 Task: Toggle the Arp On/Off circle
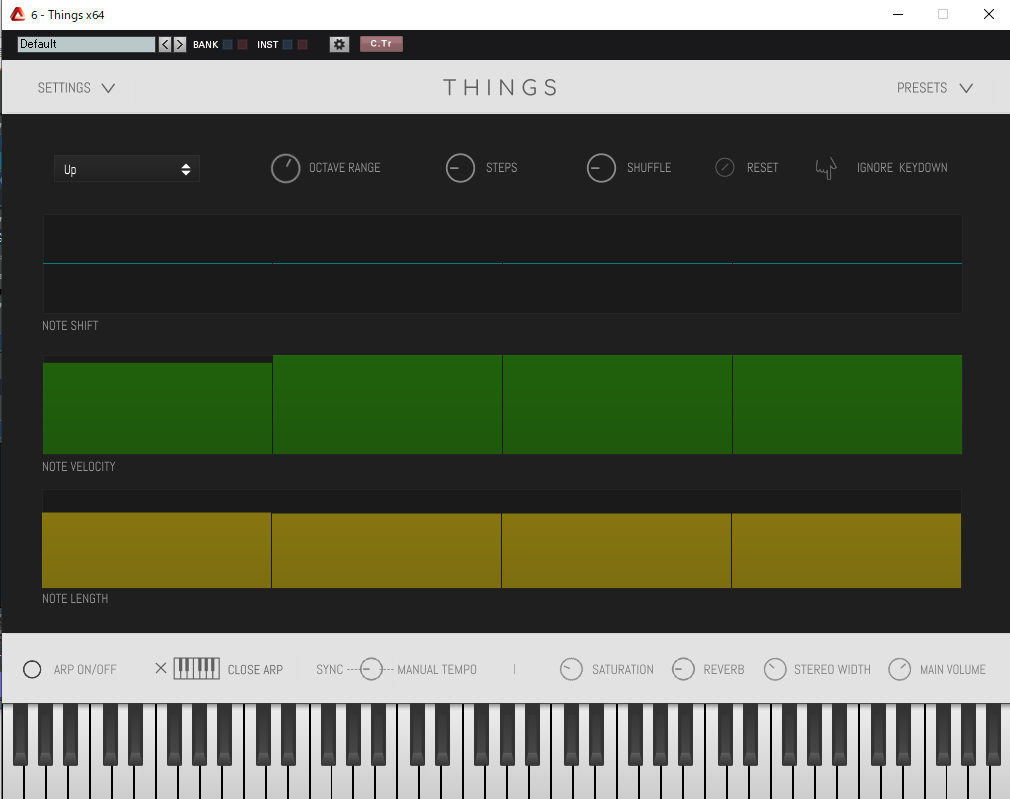point(32,669)
